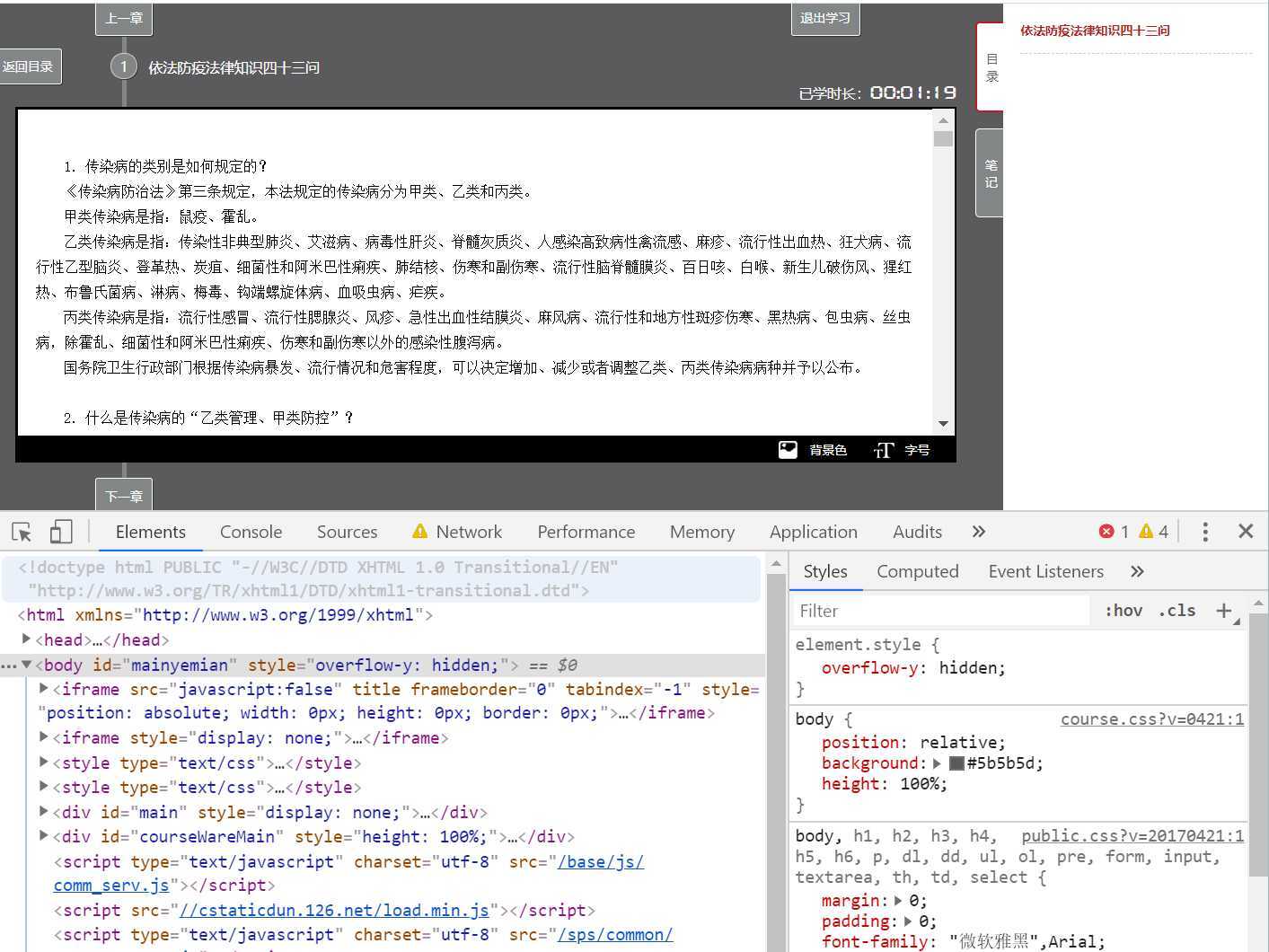Image resolution: width=1269 pixels, height=952 pixels.
Task: Click the 退出学习 exit study button
Action: [x=824, y=18]
